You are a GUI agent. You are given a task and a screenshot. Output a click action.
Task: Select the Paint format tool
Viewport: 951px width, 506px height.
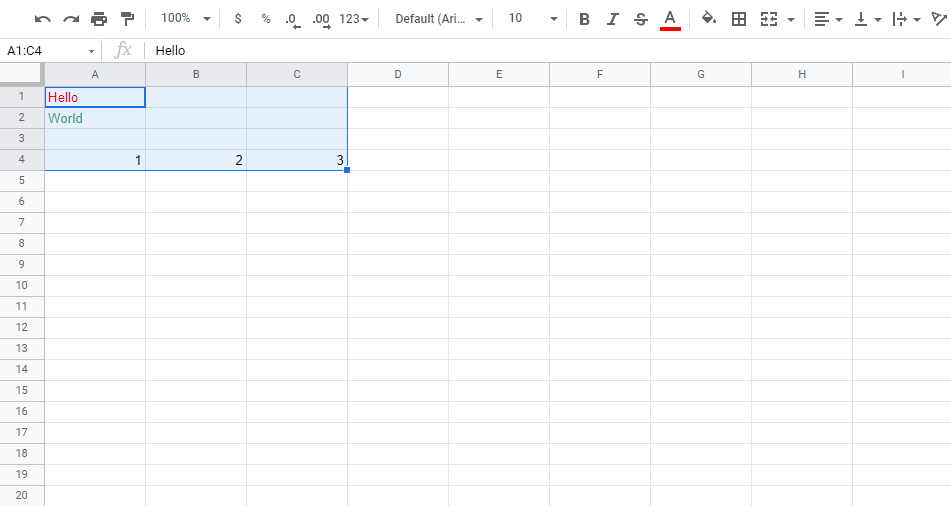(x=127, y=19)
